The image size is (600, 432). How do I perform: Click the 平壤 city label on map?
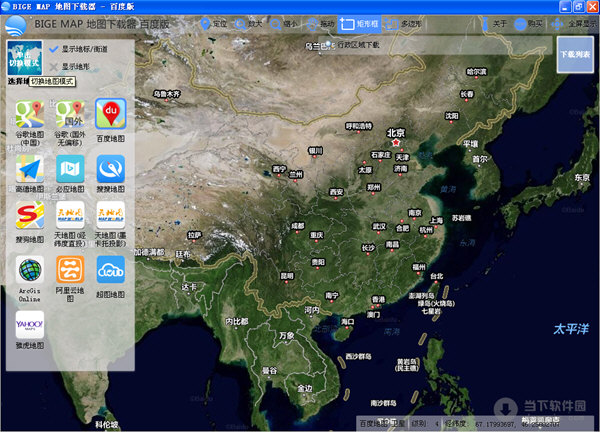click(x=471, y=144)
